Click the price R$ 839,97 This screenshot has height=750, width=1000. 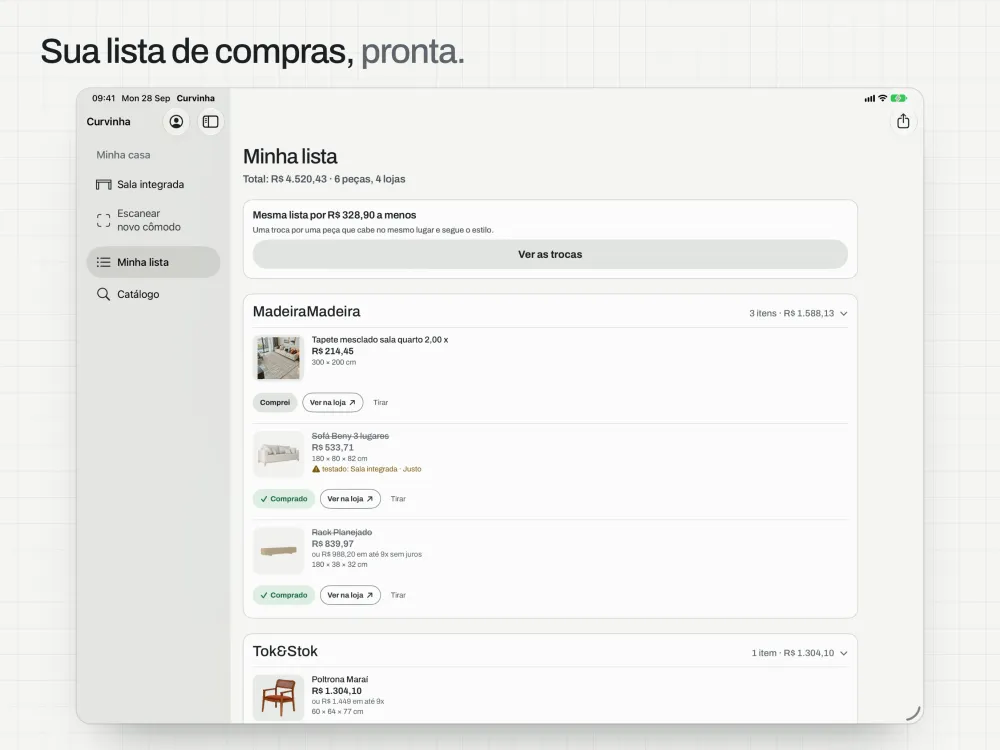pos(332,543)
